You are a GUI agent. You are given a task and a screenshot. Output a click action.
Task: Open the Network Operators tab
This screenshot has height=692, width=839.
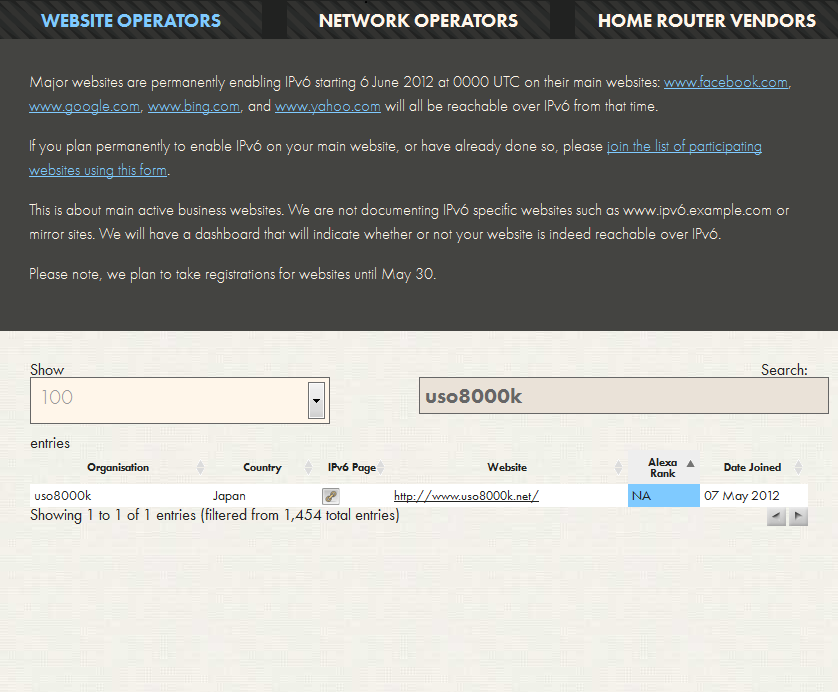pyautogui.click(x=418, y=20)
